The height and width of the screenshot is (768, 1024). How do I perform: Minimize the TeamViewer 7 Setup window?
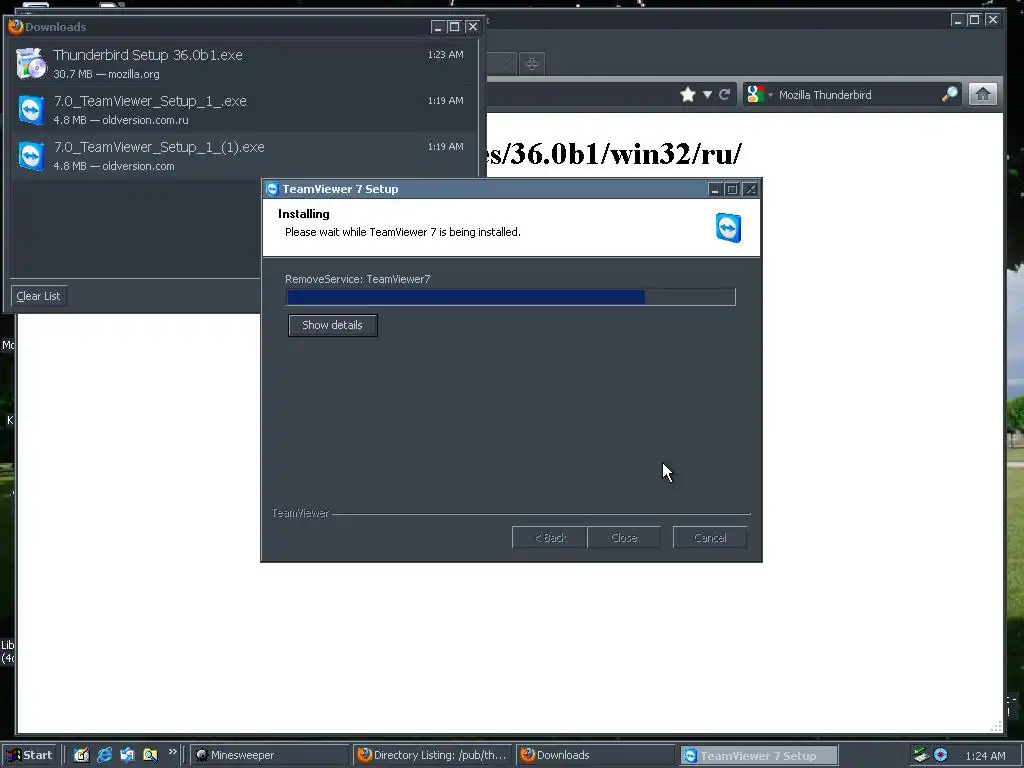tap(715, 189)
